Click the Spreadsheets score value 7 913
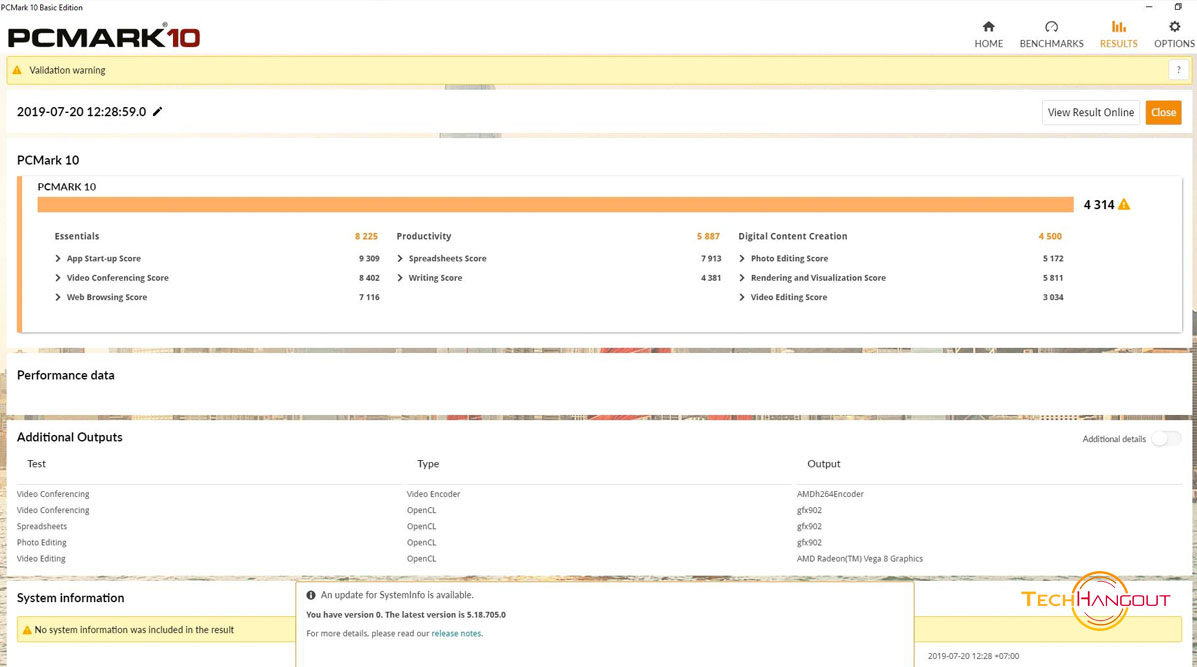The width and height of the screenshot is (1197, 667). 711,259
